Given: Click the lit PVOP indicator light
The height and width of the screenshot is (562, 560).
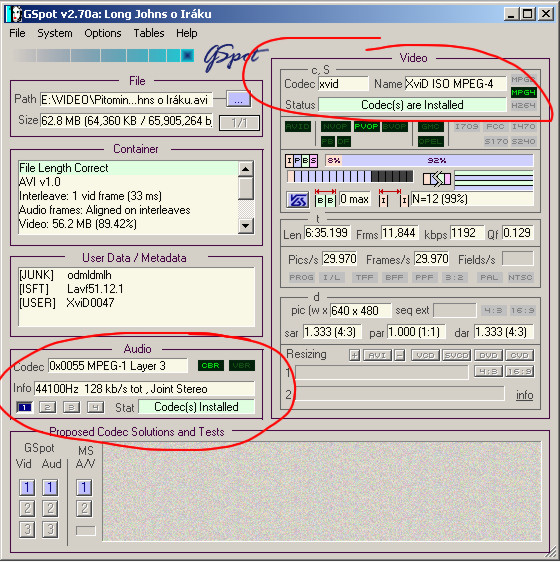Looking at the screenshot, I should pos(366,127).
